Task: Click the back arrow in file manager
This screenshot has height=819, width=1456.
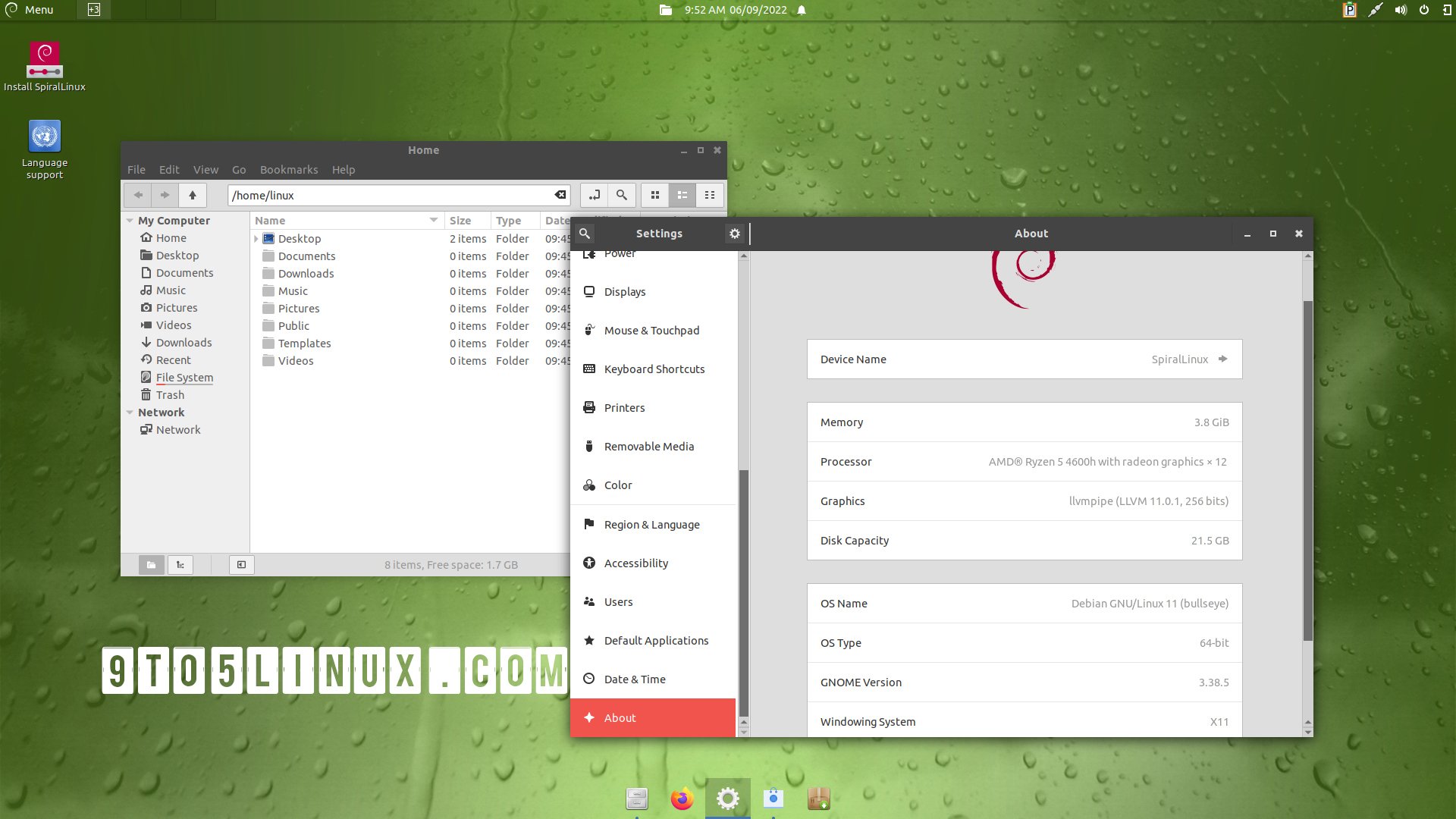Action: [x=138, y=195]
